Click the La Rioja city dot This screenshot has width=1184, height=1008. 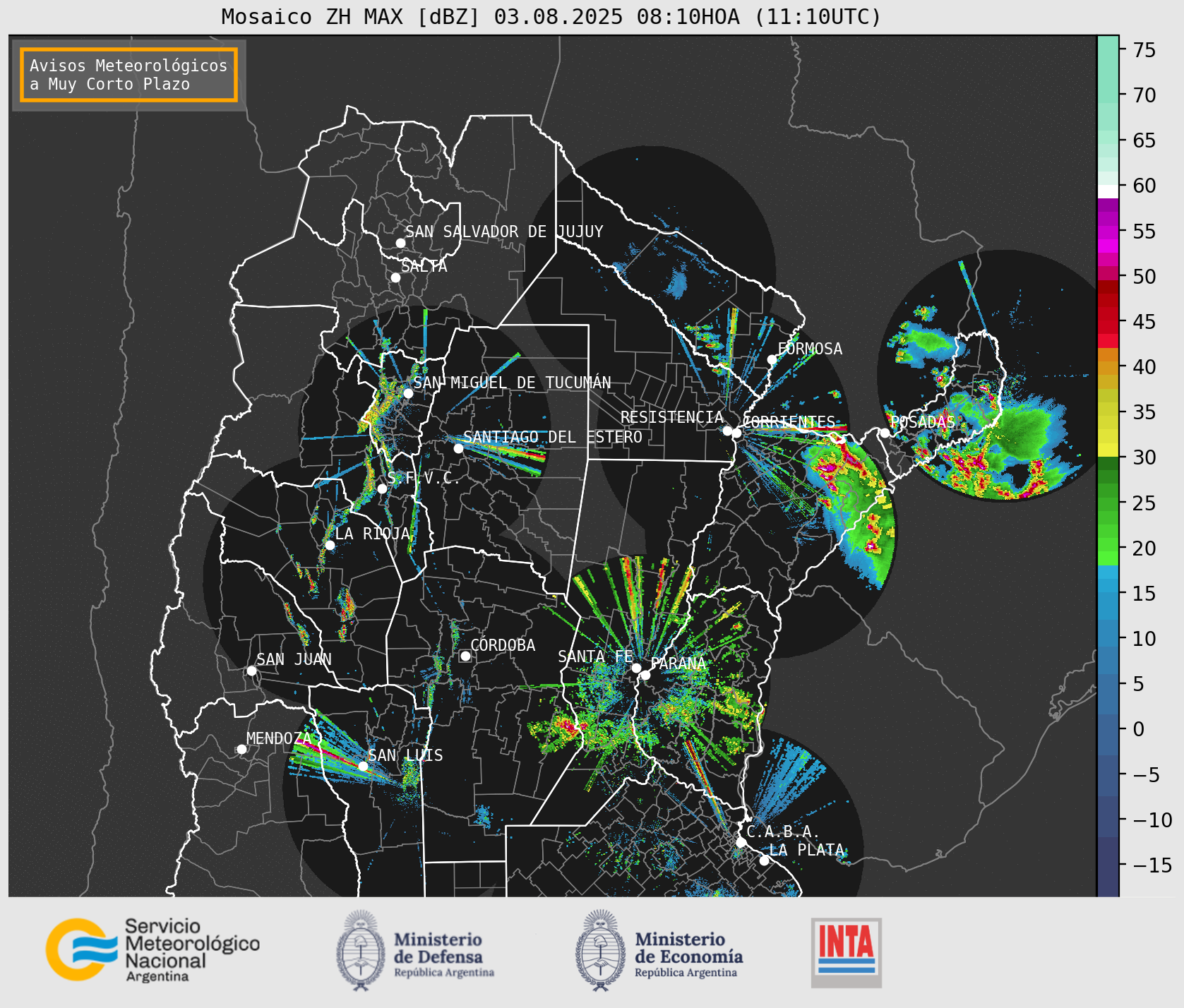[x=330, y=545]
